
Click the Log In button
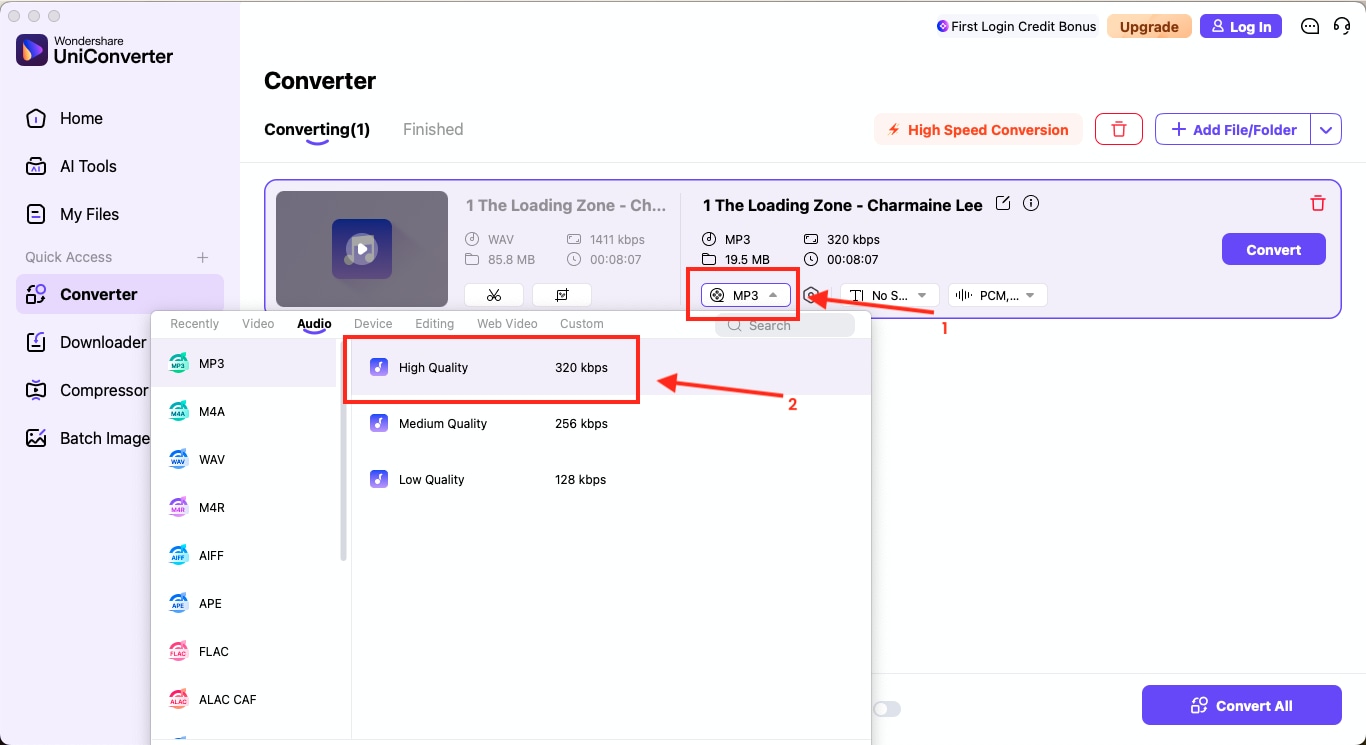[x=1240, y=27]
